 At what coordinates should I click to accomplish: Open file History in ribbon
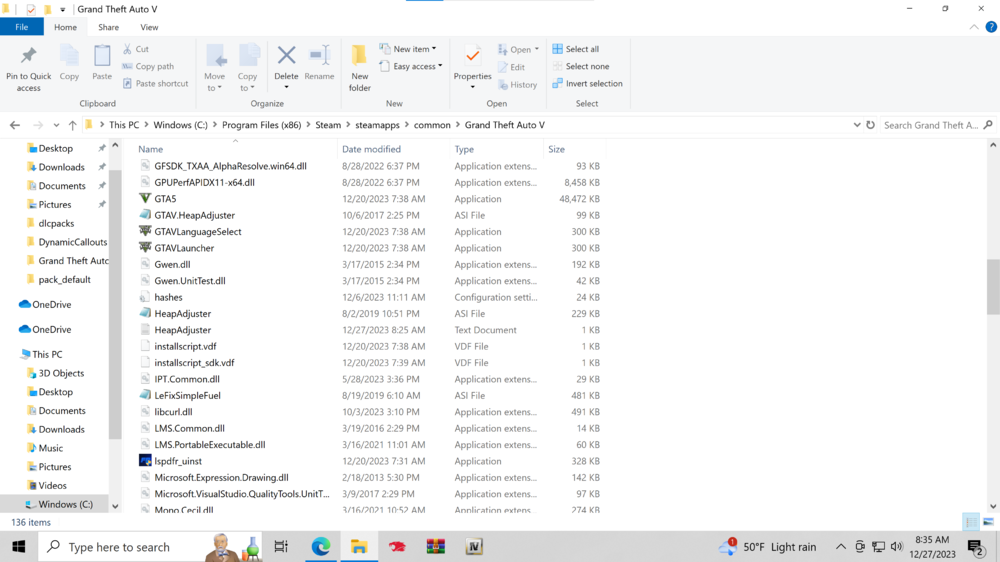pos(517,84)
